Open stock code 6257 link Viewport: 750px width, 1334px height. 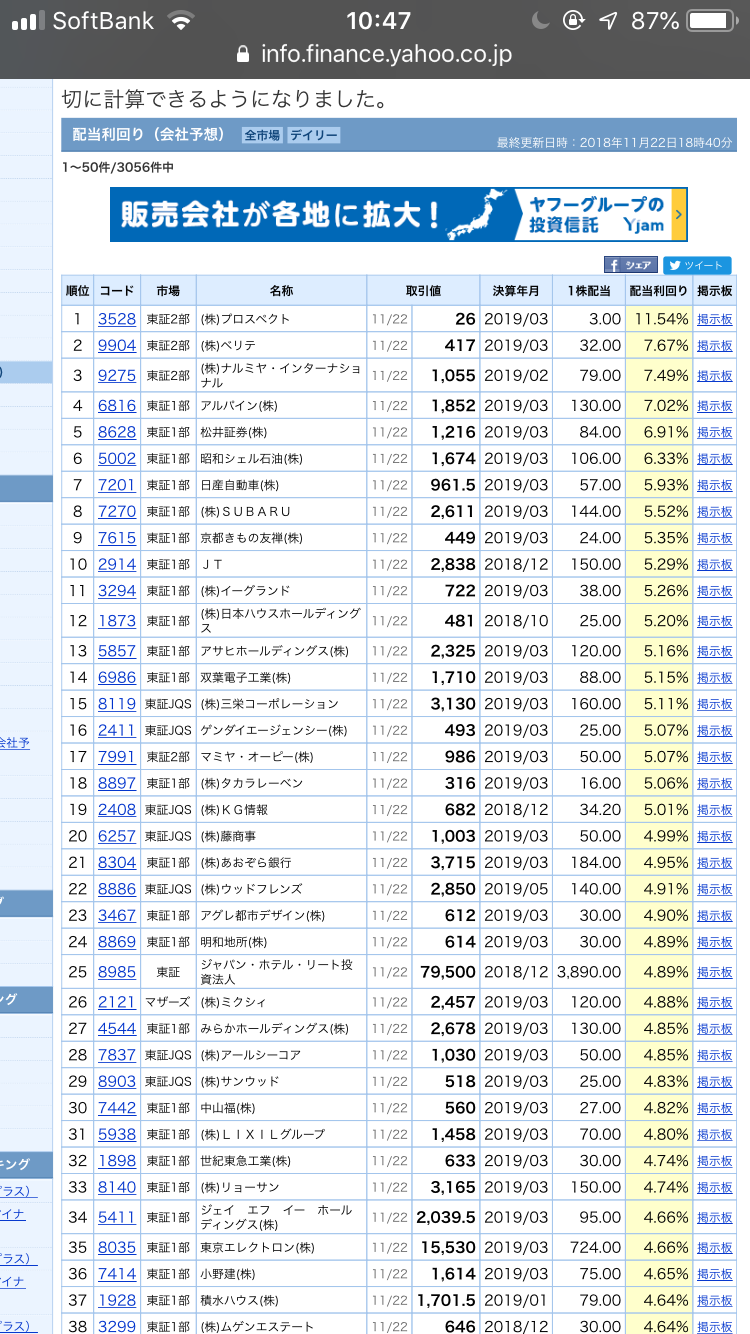[117, 836]
